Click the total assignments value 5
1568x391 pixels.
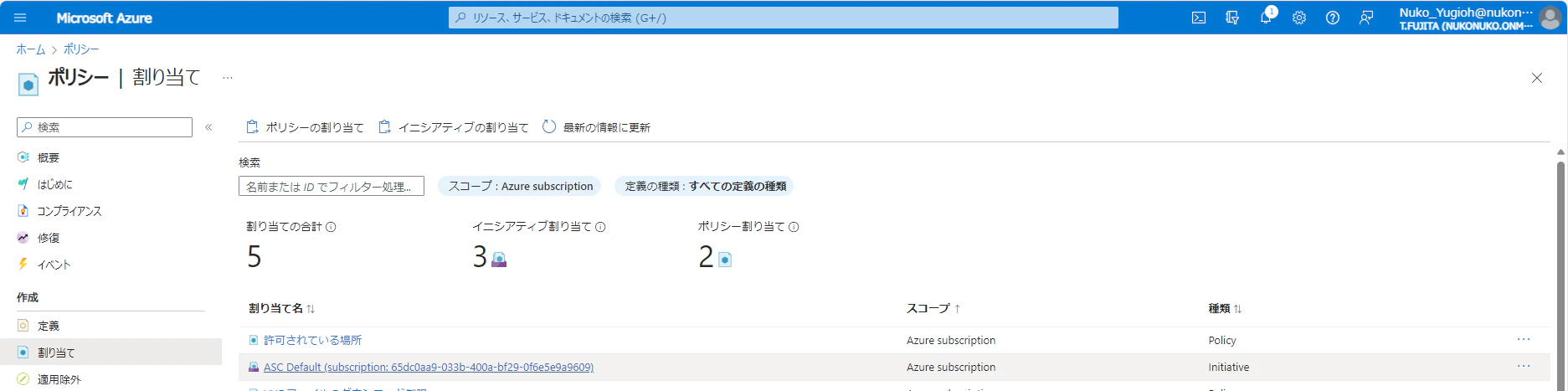tap(254, 256)
